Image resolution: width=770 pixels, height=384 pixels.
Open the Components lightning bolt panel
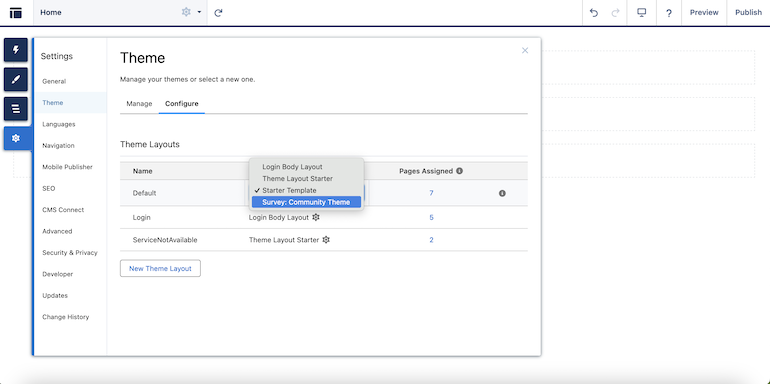coord(16,50)
